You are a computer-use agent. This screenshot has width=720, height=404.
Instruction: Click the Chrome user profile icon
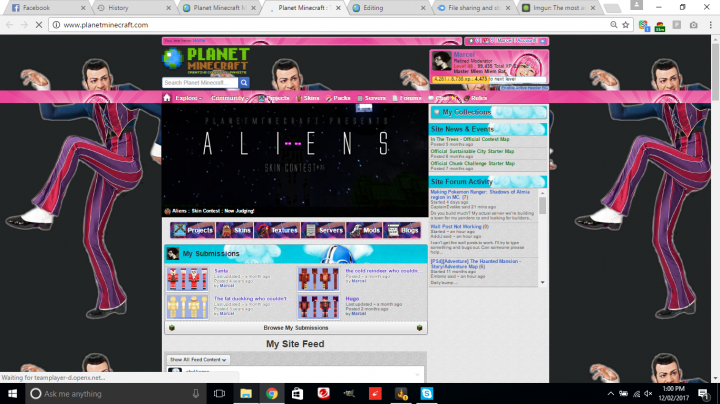(636, 5)
